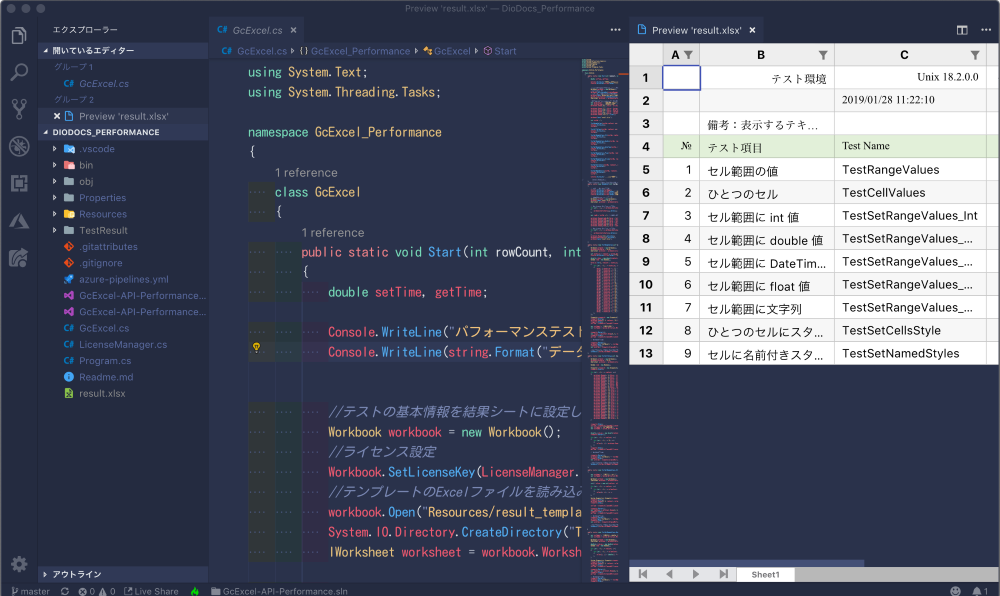Open filter for column B
Image resolution: width=1000 pixels, height=596 pixels.
pos(823,55)
